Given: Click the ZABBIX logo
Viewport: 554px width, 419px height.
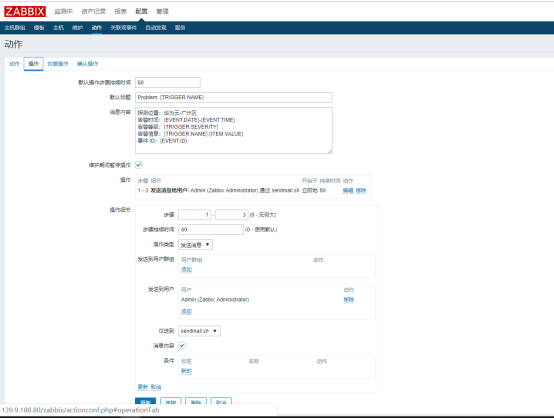Looking at the screenshot, I should [25, 11].
